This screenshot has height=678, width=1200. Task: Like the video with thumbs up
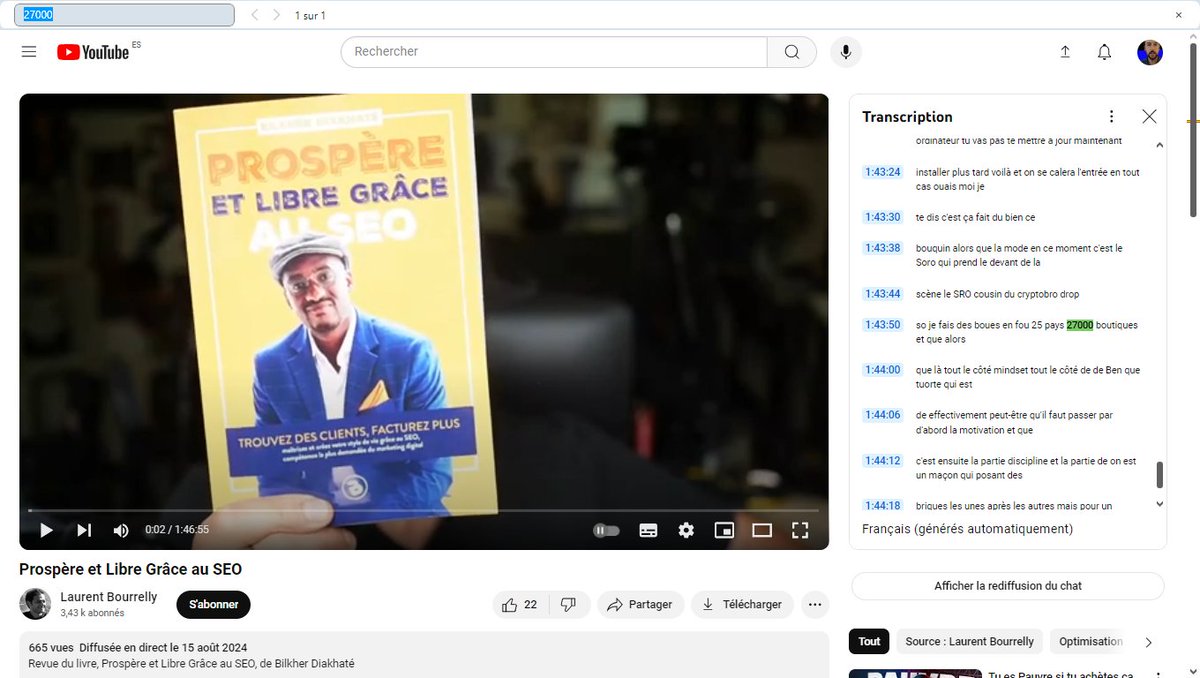point(520,605)
